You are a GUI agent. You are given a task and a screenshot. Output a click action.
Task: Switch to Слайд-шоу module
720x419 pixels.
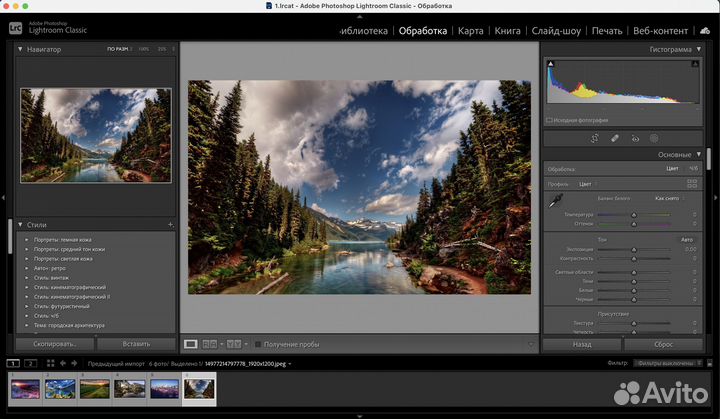[x=556, y=31]
